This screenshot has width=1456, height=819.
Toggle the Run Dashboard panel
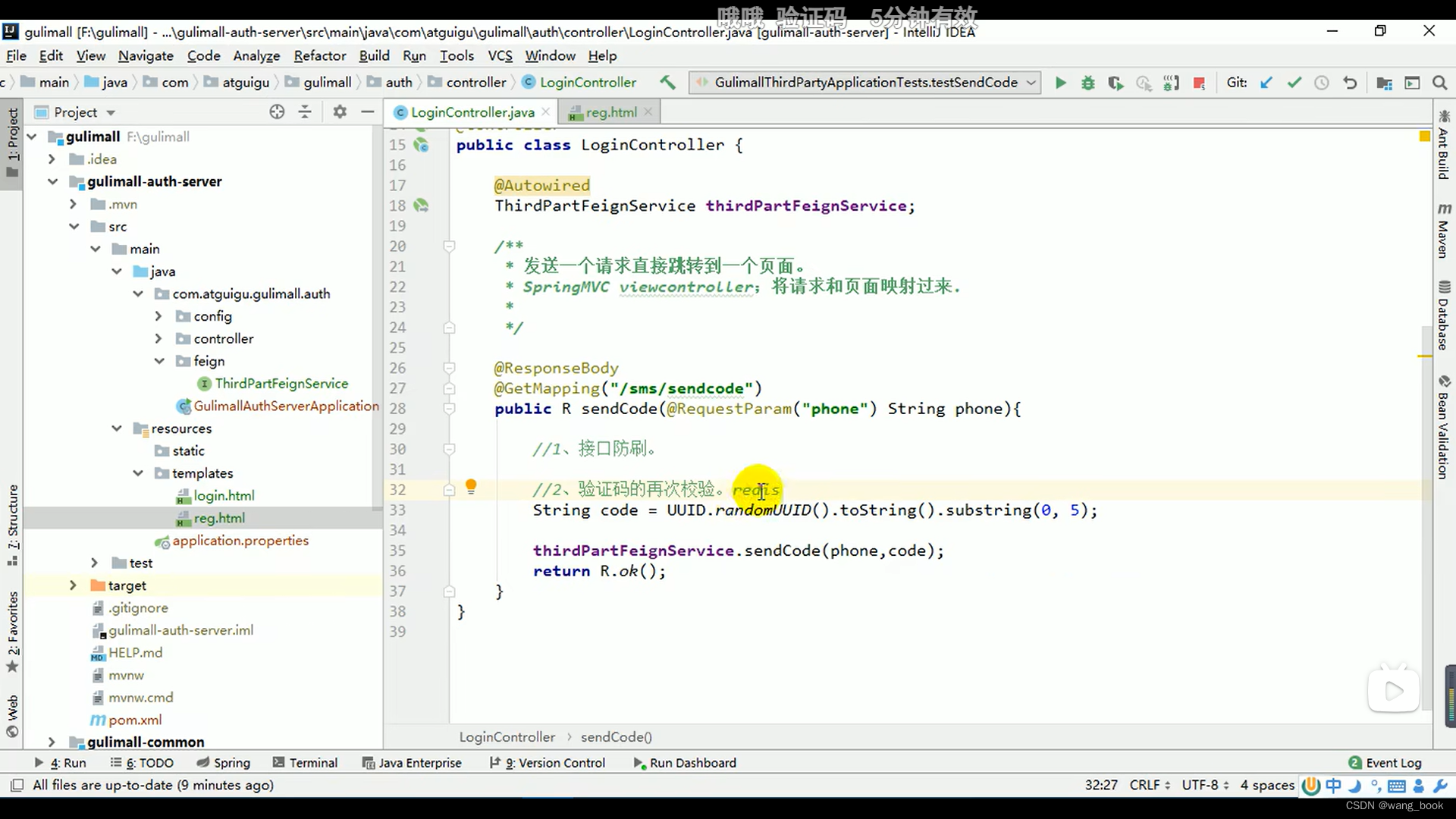693,762
